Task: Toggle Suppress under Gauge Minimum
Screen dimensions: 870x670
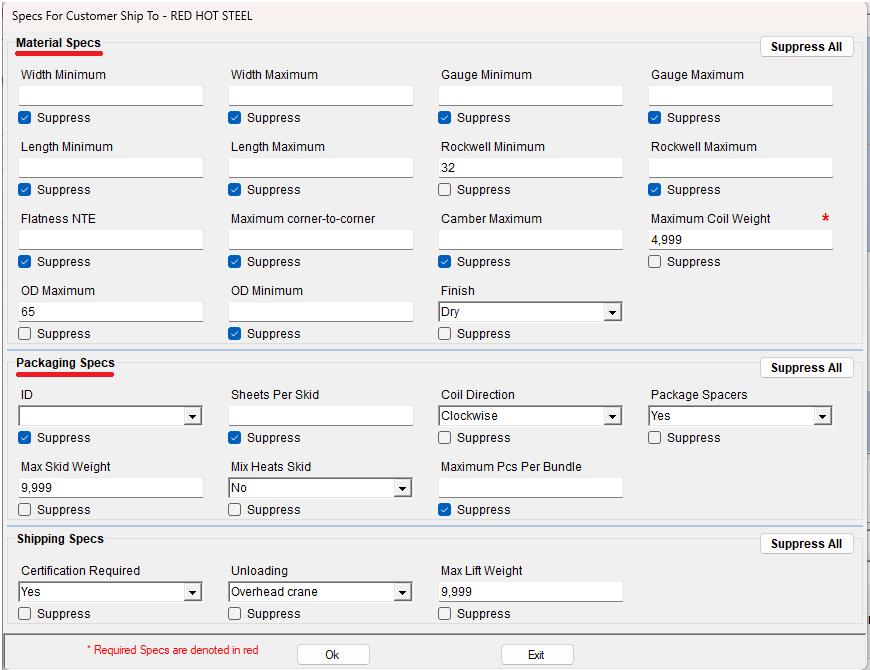Action: click(x=444, y=118)
